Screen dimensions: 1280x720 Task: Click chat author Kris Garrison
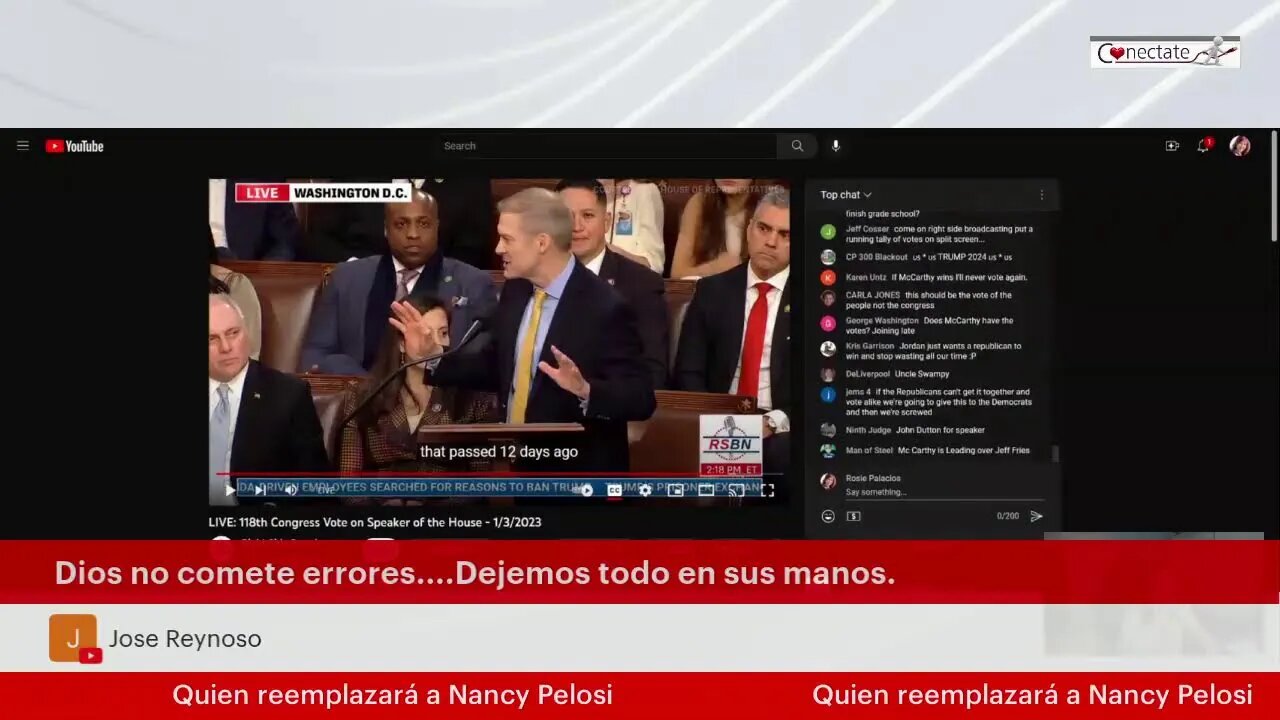tap(870, 346)
